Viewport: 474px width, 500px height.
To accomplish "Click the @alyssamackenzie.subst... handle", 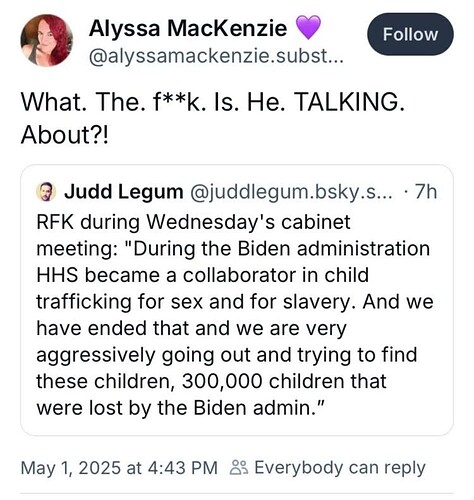I will coord(216,56).
